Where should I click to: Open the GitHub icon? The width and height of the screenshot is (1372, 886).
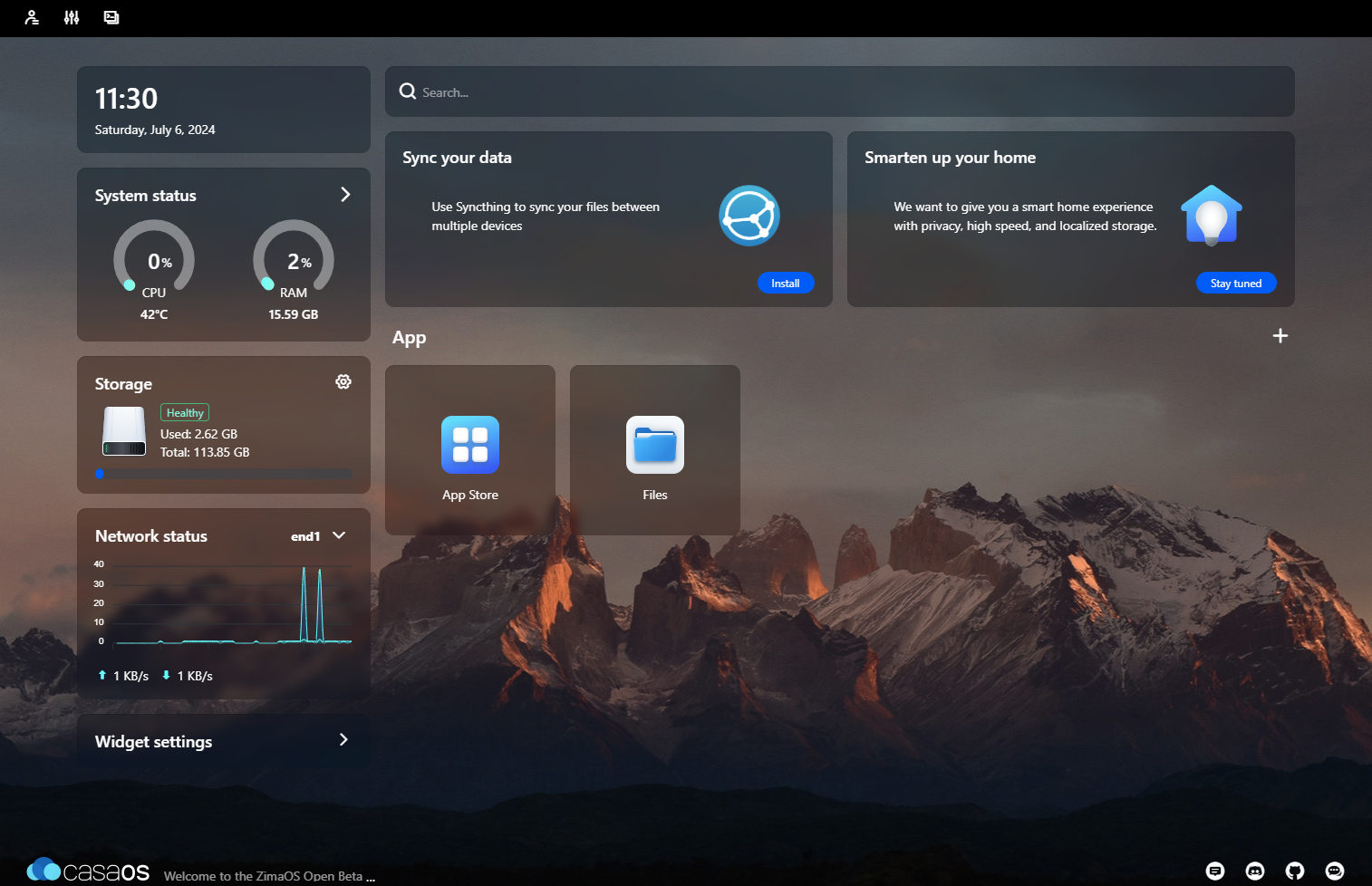[x=1295, y=871]
